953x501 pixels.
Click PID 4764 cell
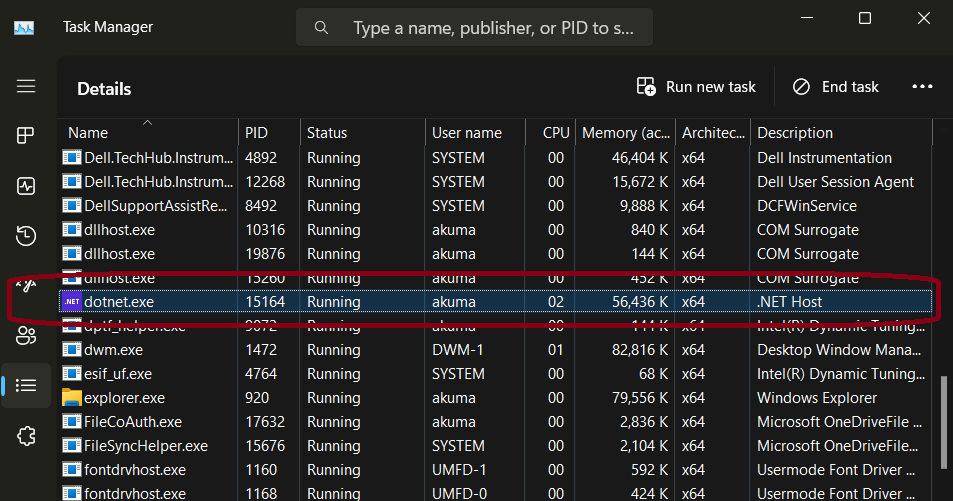[x=261, y=373]
